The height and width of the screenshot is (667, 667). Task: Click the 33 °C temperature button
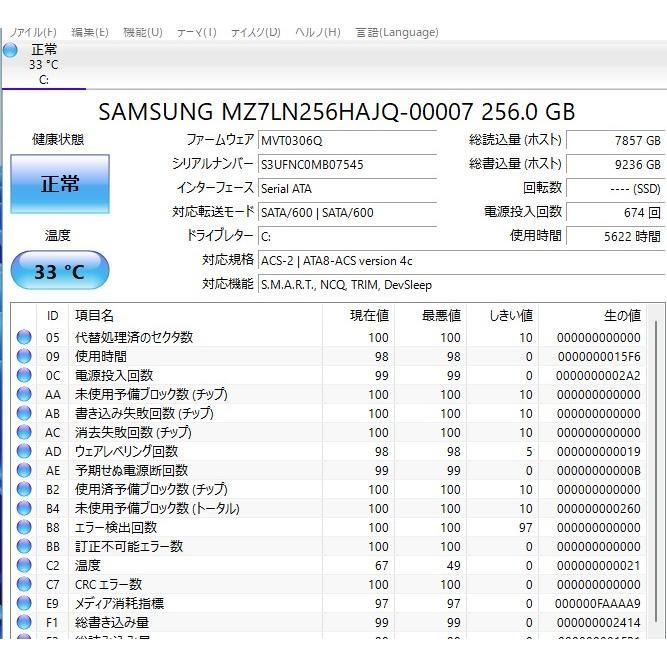(60, 271)
